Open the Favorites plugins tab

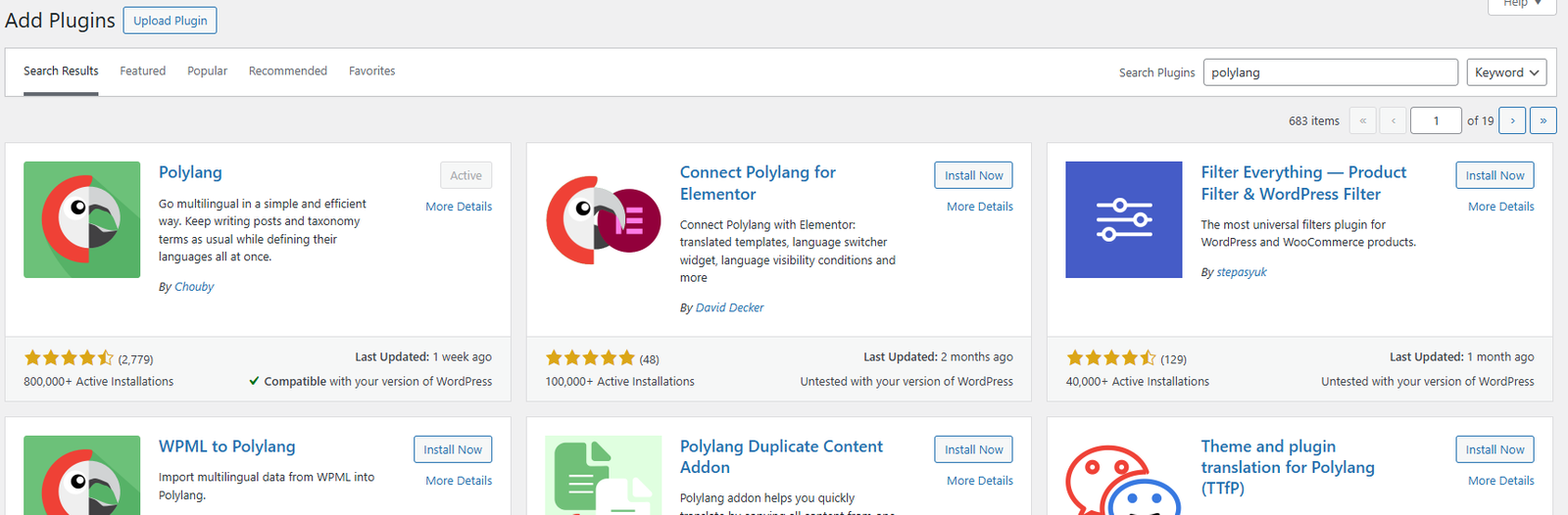372,70
